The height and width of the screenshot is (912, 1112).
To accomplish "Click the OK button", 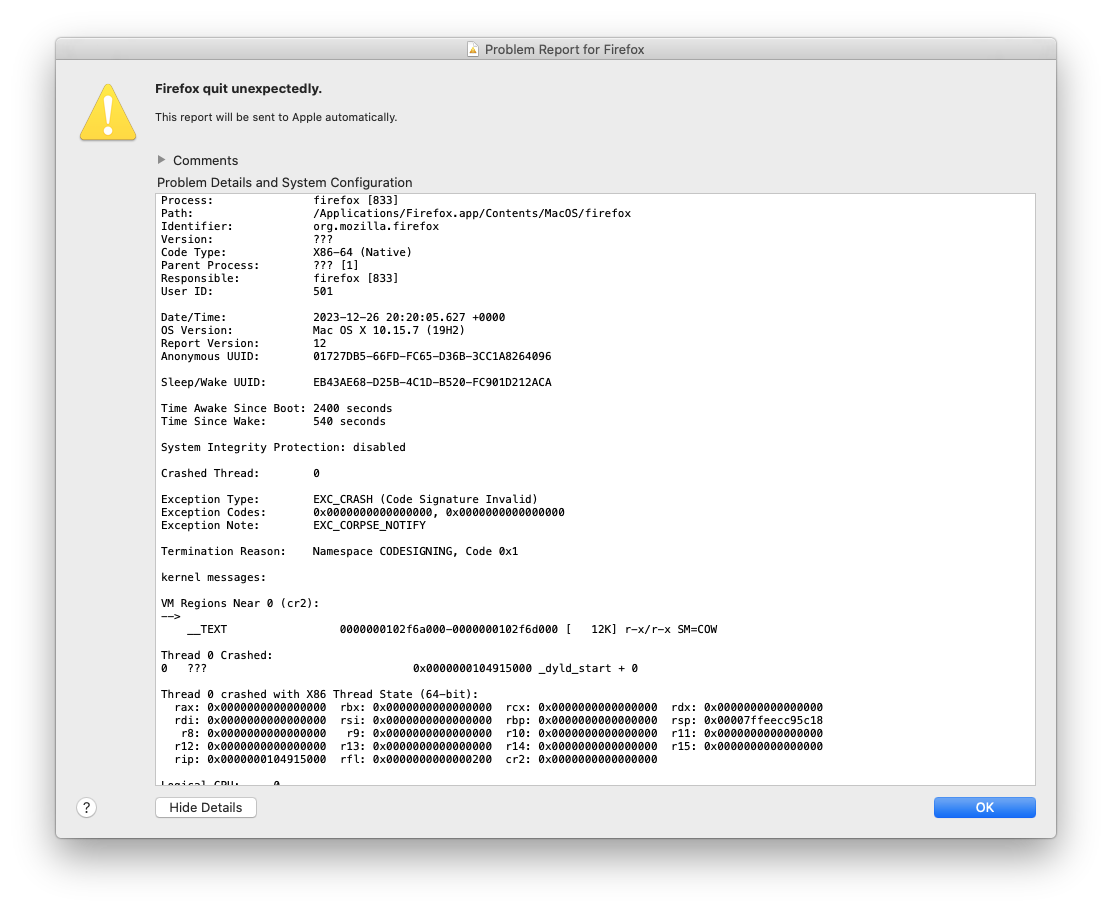I will [984, 807].
